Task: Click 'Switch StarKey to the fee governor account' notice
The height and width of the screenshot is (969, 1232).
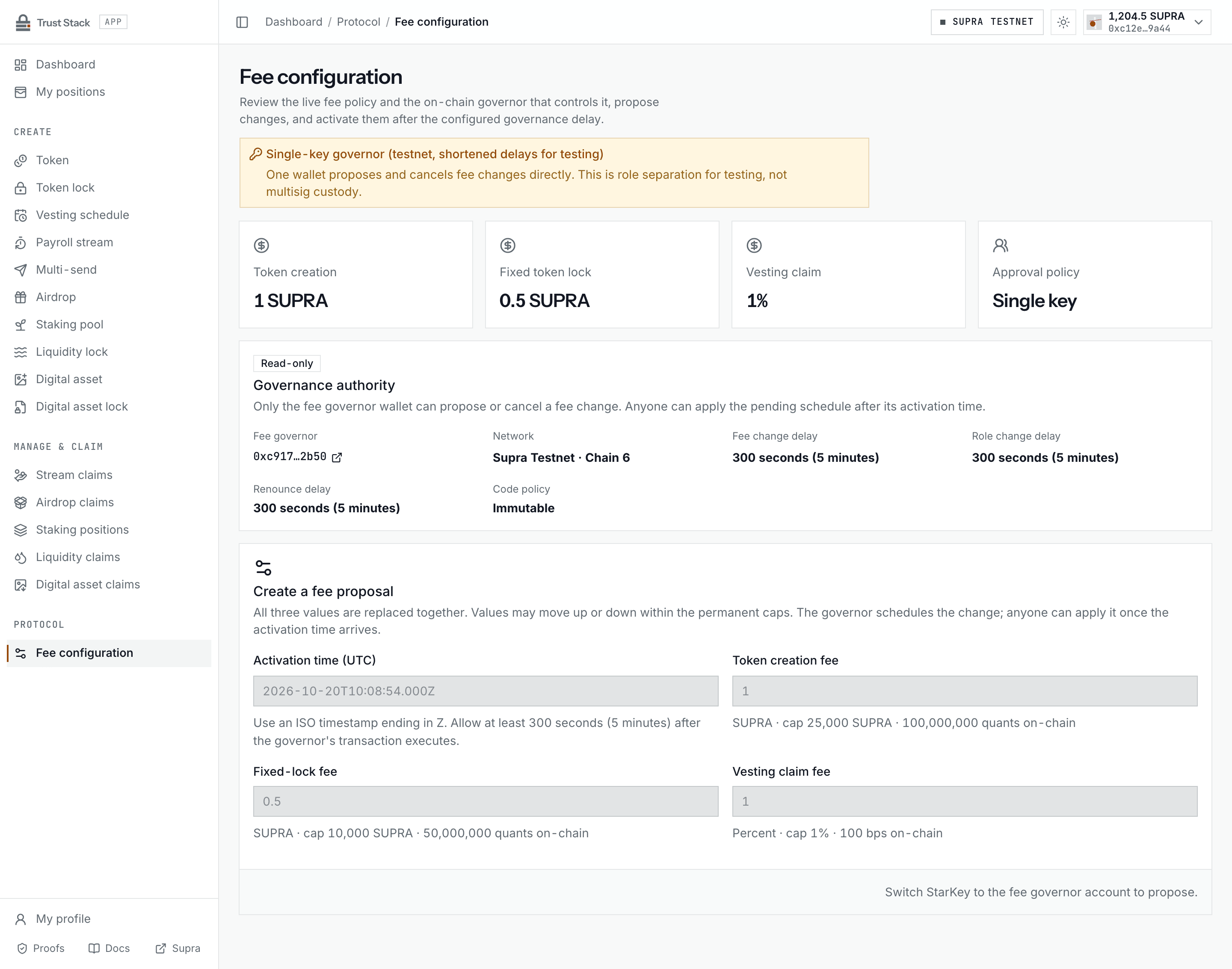Action: (1041, 892)
